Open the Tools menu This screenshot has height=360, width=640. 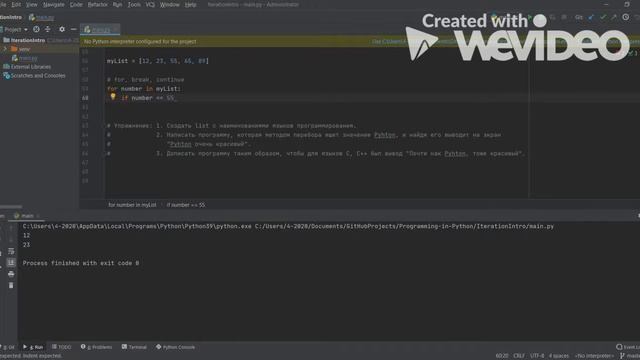[x=134, y=4]
